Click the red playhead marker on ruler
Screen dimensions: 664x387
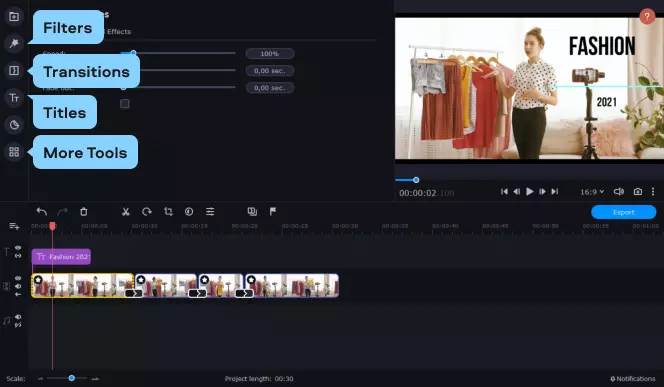[x=53, y=226]
